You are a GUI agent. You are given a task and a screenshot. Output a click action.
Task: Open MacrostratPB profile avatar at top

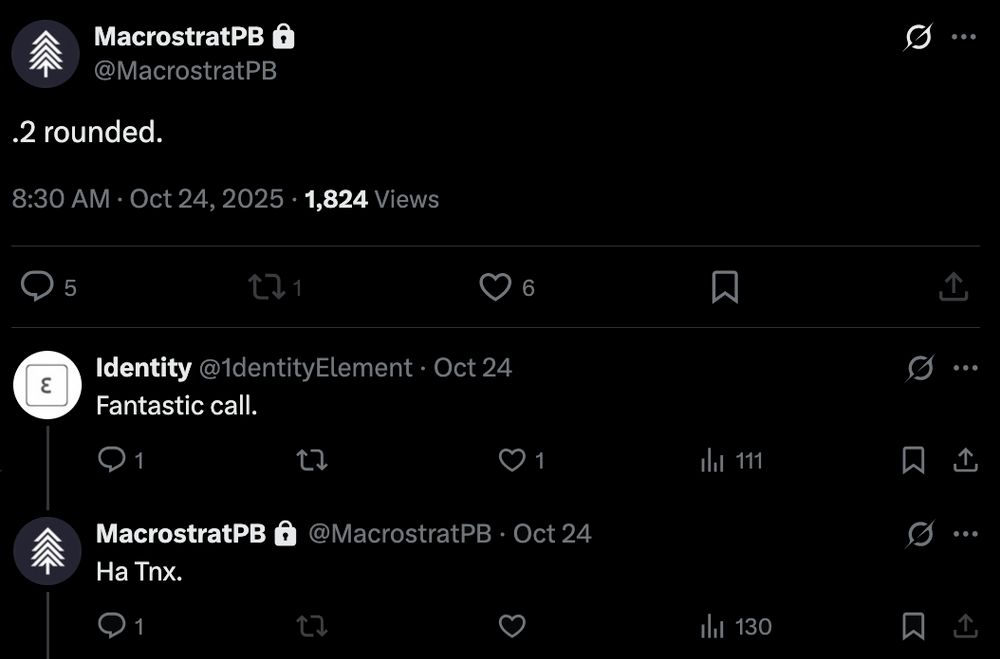45,53
